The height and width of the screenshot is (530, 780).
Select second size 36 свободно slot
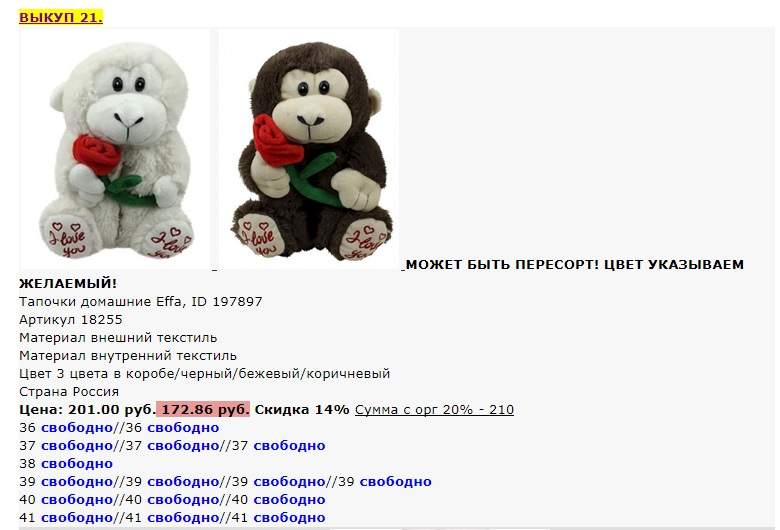click(x=183, y=428)
